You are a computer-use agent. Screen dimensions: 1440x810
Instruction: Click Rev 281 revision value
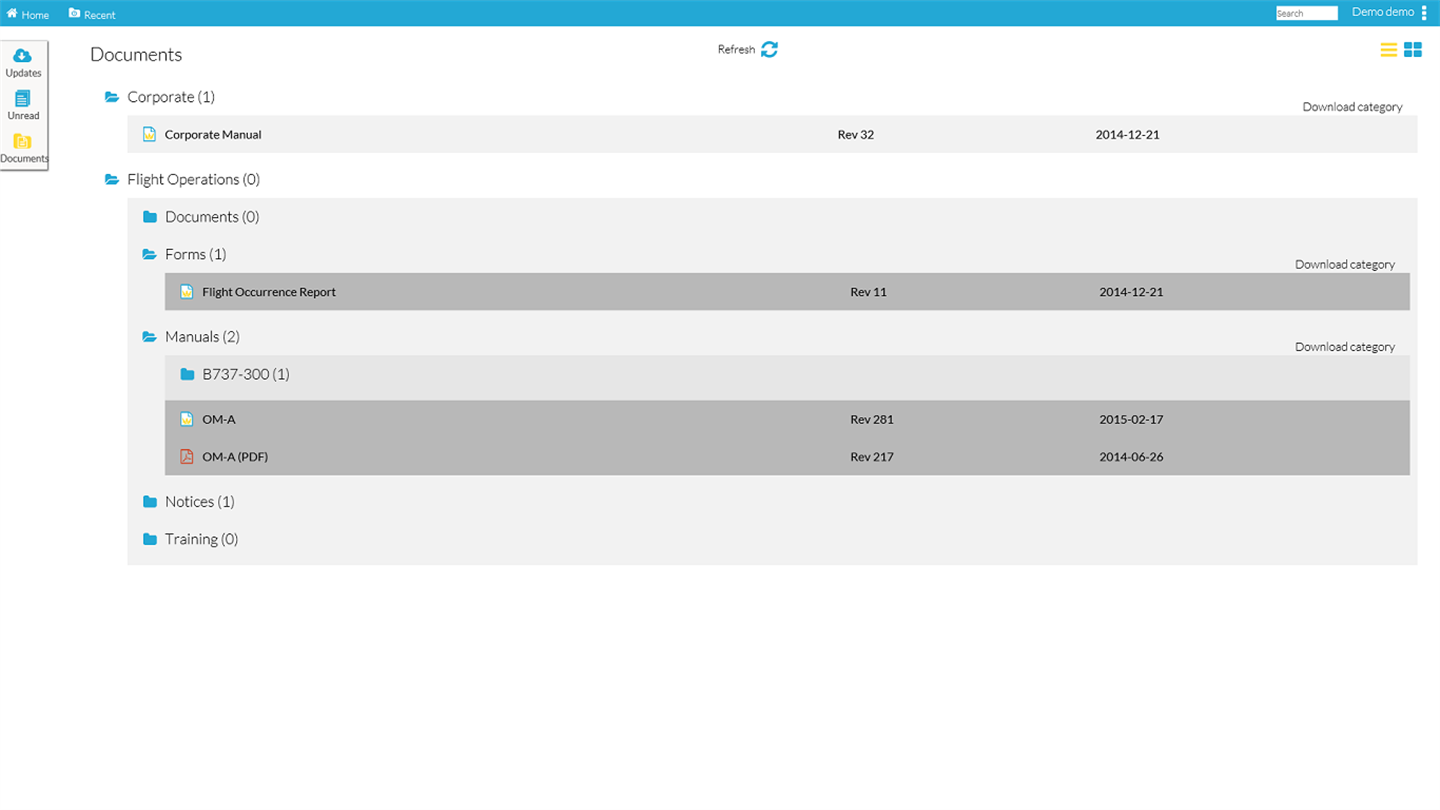coord(872,419)
